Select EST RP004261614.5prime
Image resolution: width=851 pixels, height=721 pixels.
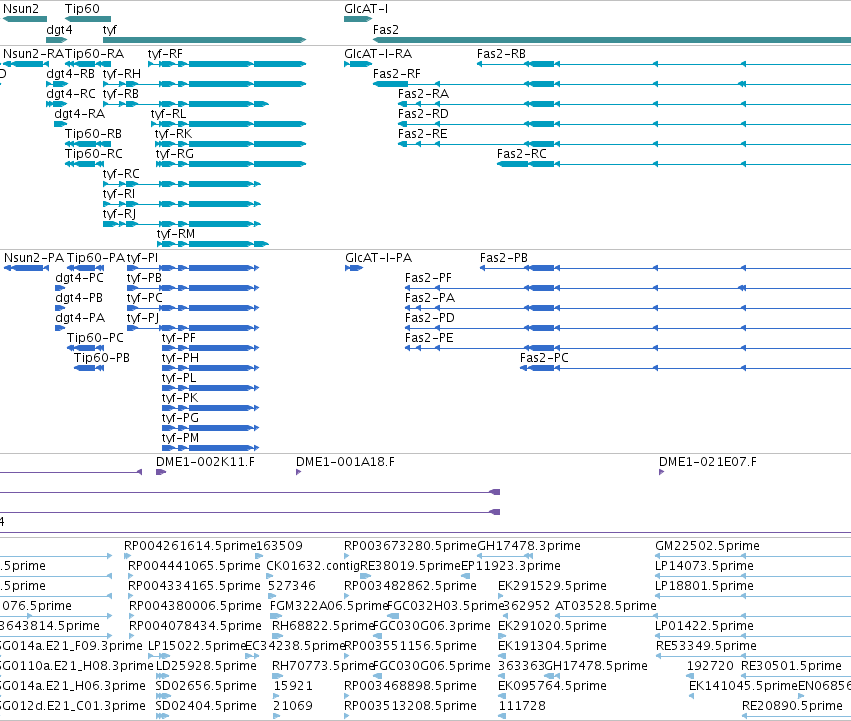190,546
